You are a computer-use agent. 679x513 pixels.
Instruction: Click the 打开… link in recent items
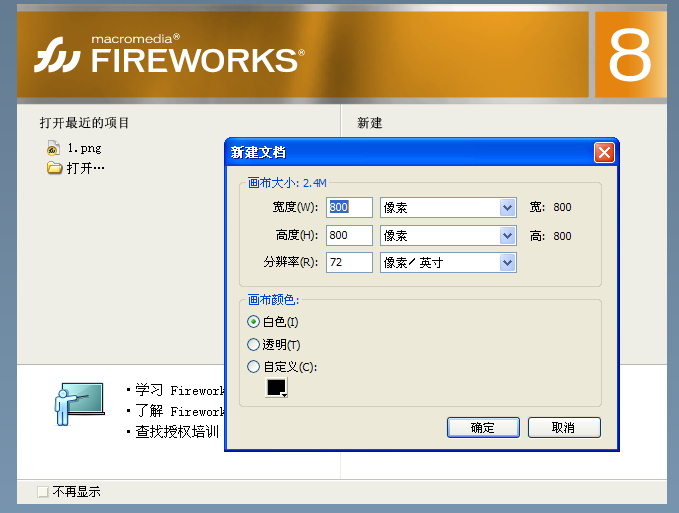86,168
